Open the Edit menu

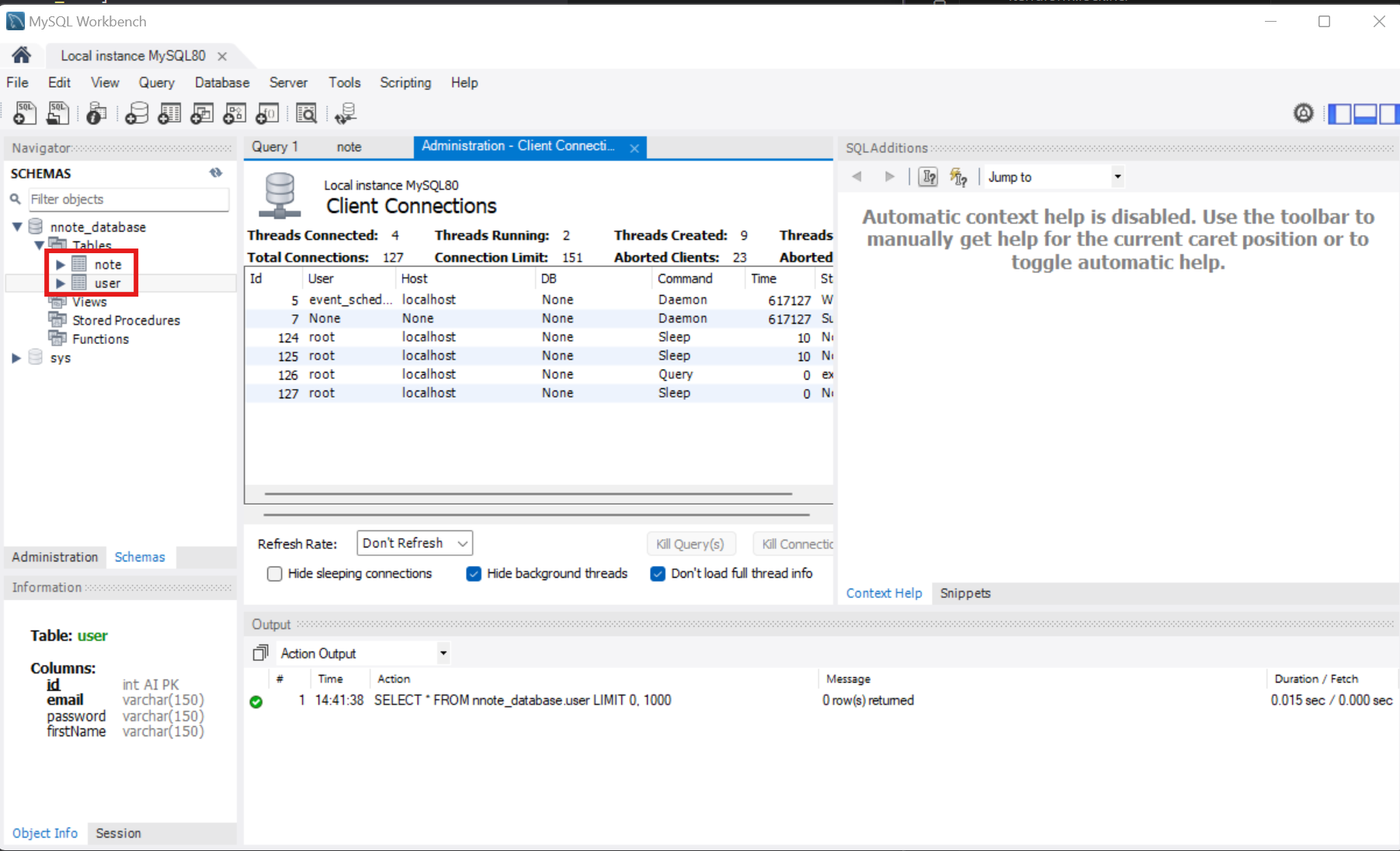[x=59, y=82]
